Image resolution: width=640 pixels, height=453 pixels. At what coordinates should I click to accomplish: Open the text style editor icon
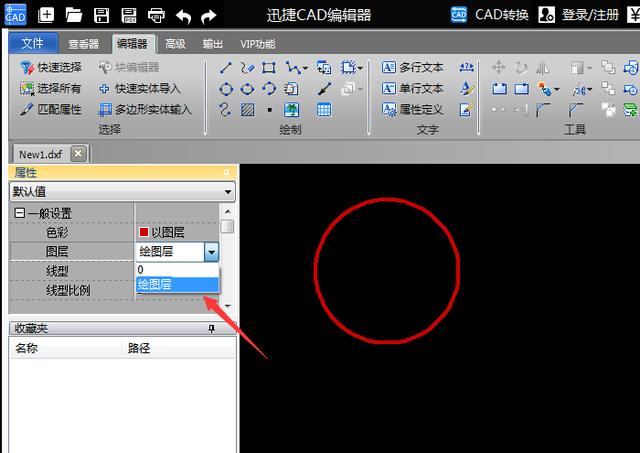(467, 89)
